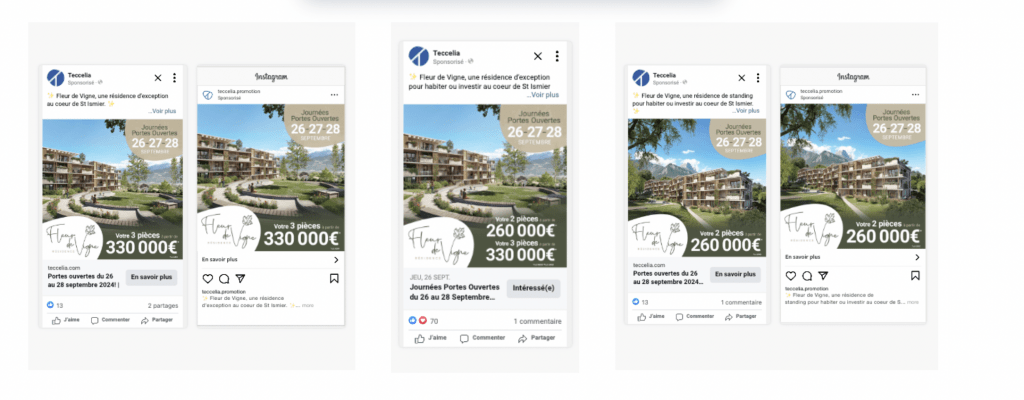Screen dimensions: 1024x400
Task: Click Teccelia logo avatar on center post
Action: (x=419, y=56)
